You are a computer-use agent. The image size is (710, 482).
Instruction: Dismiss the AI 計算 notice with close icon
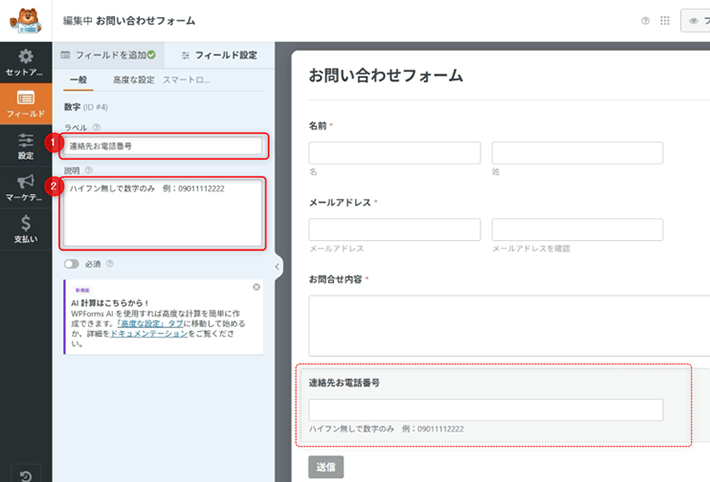[256, 287]
